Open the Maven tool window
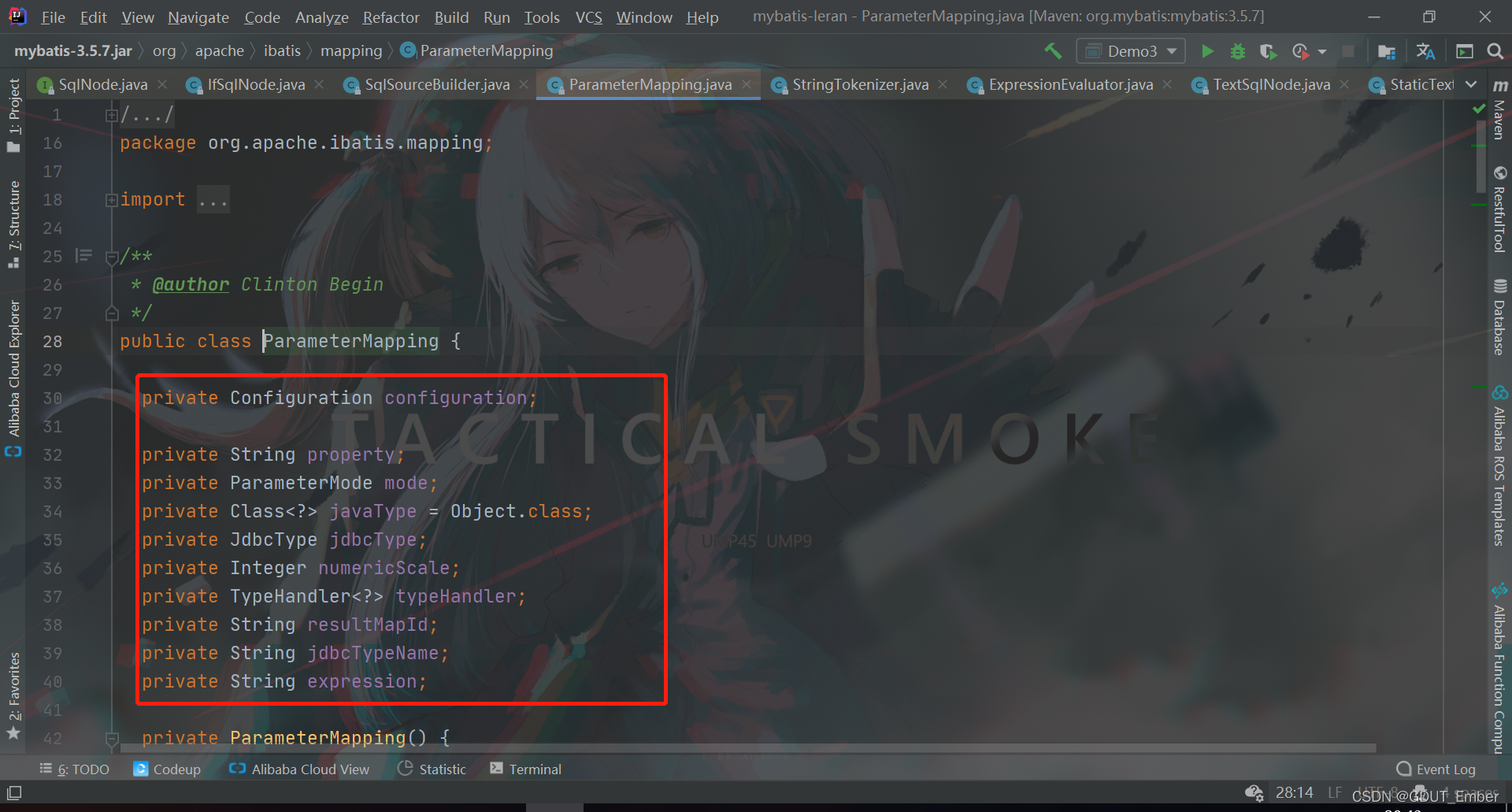 pos(1500,110)
